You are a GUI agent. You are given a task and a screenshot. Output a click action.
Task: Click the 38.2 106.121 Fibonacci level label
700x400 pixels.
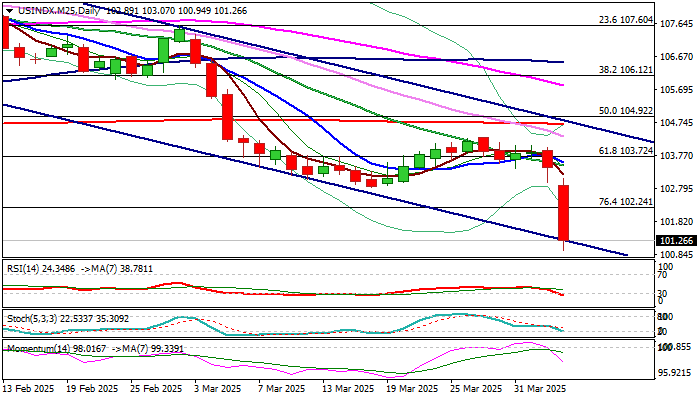point(626,70)
